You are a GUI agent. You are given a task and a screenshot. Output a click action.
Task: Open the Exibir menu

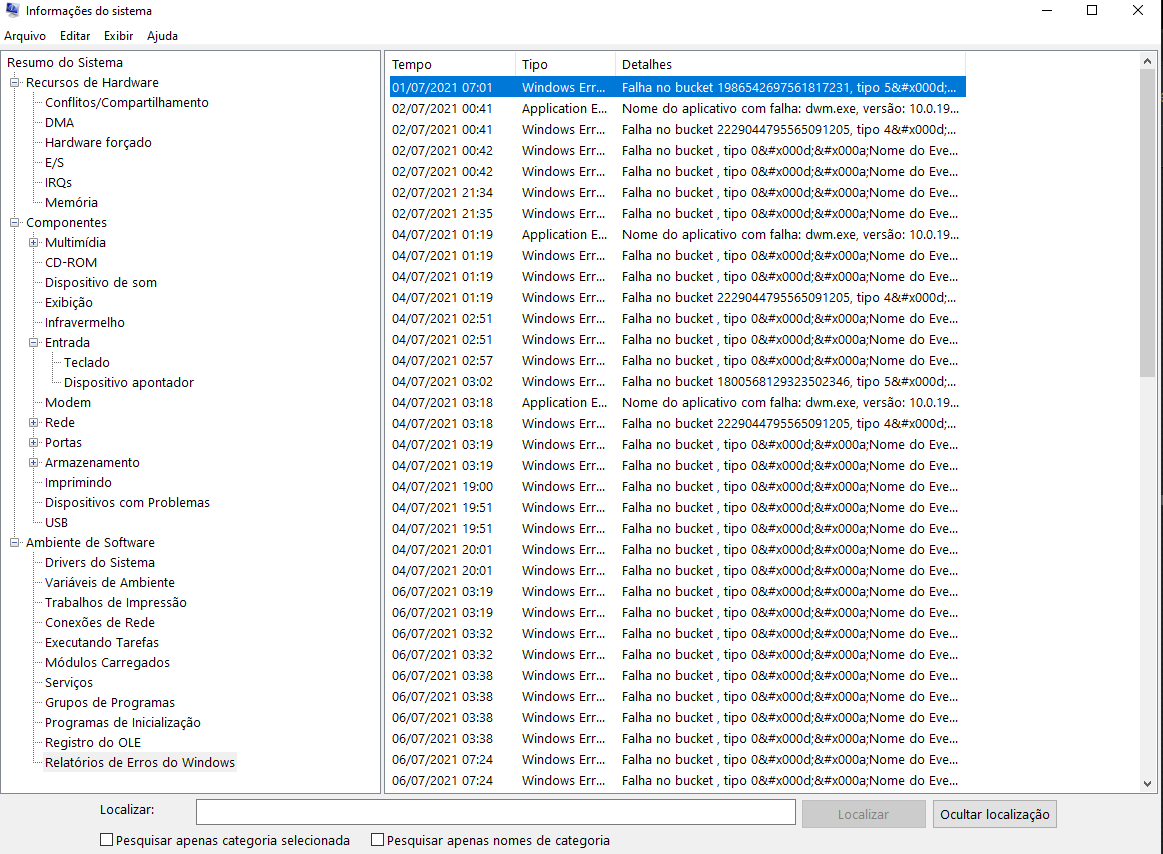(119, 36)
